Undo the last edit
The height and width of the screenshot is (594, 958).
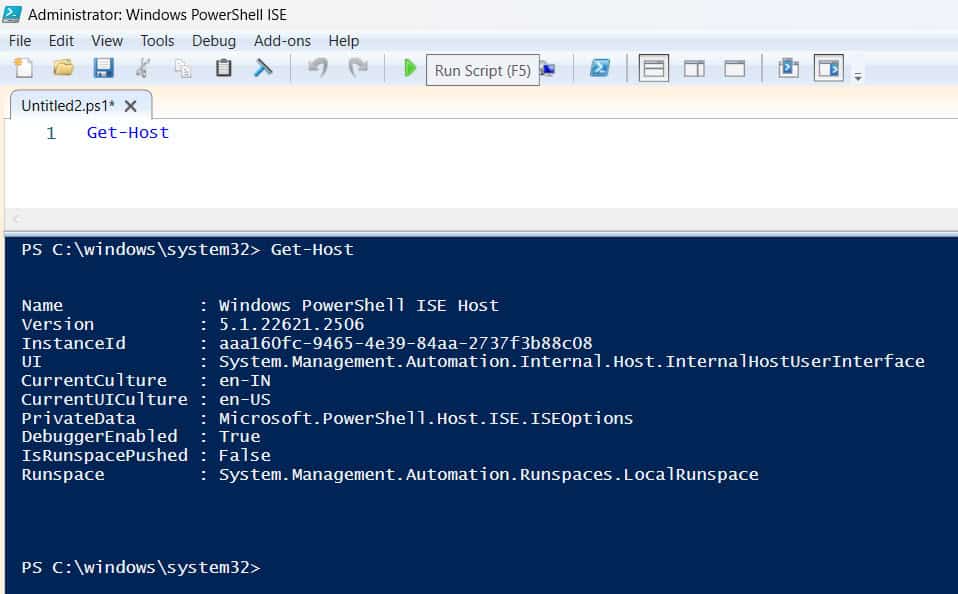coord(318,67)
